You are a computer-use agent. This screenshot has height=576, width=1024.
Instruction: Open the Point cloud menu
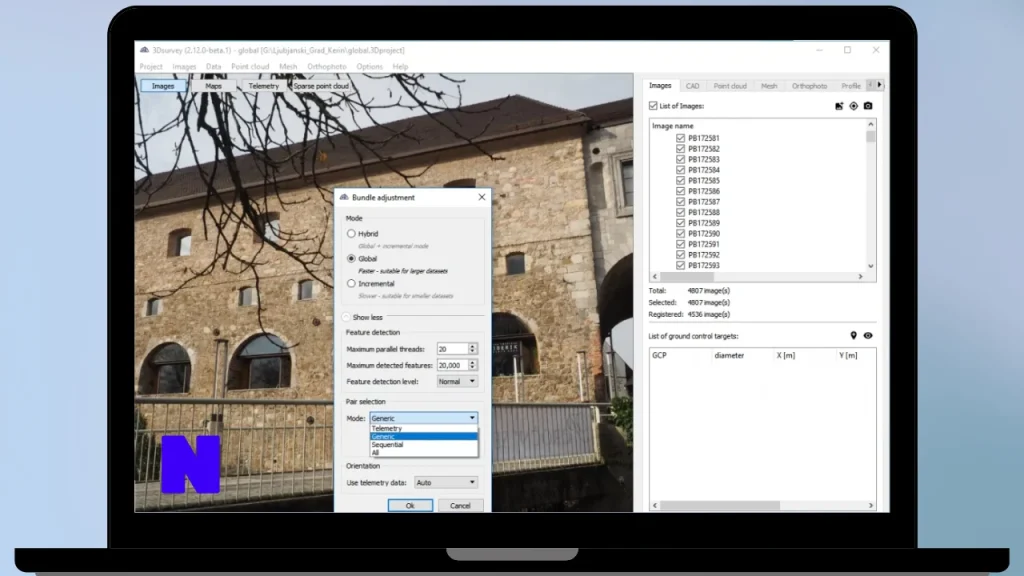[250, 67]
